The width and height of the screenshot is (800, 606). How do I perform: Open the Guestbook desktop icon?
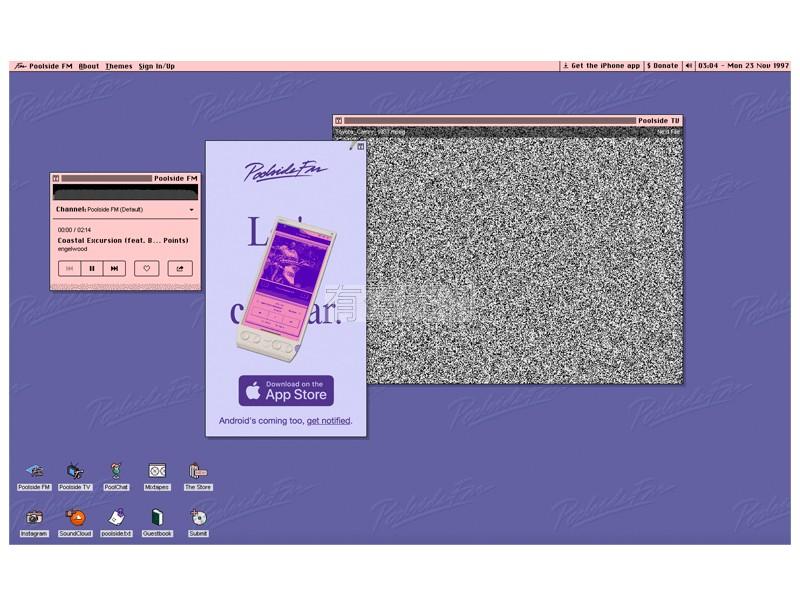point(157,518)
